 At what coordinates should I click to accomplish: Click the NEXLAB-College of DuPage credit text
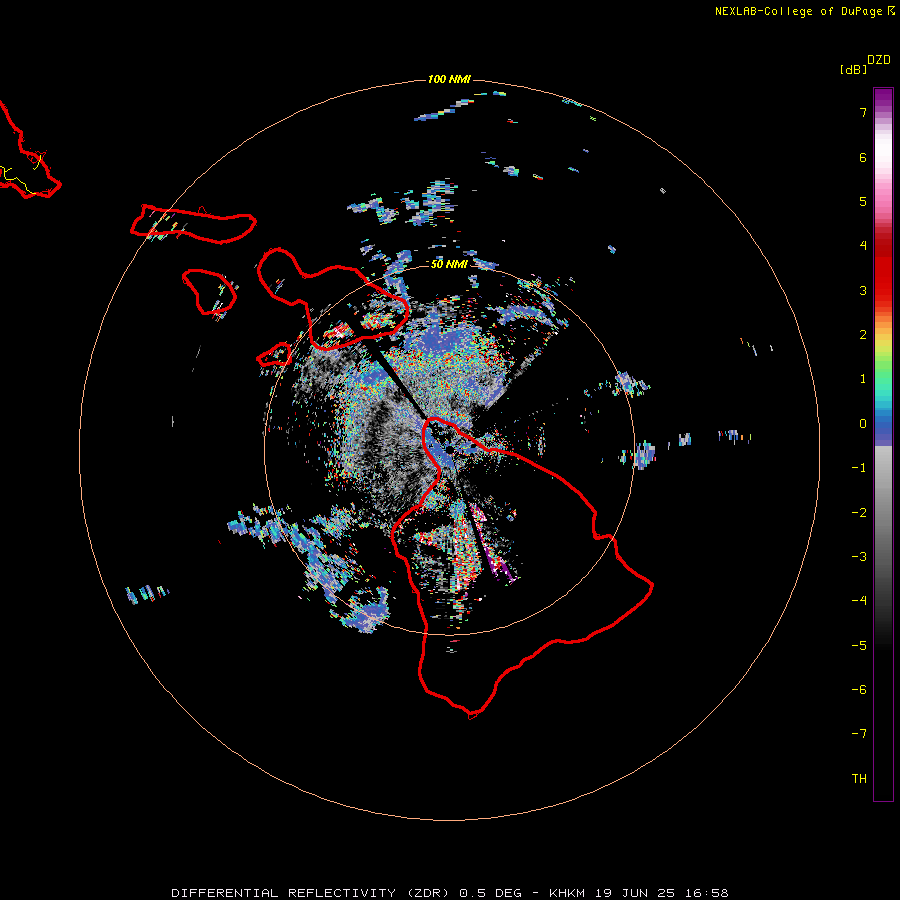click(x=798, y=11)
